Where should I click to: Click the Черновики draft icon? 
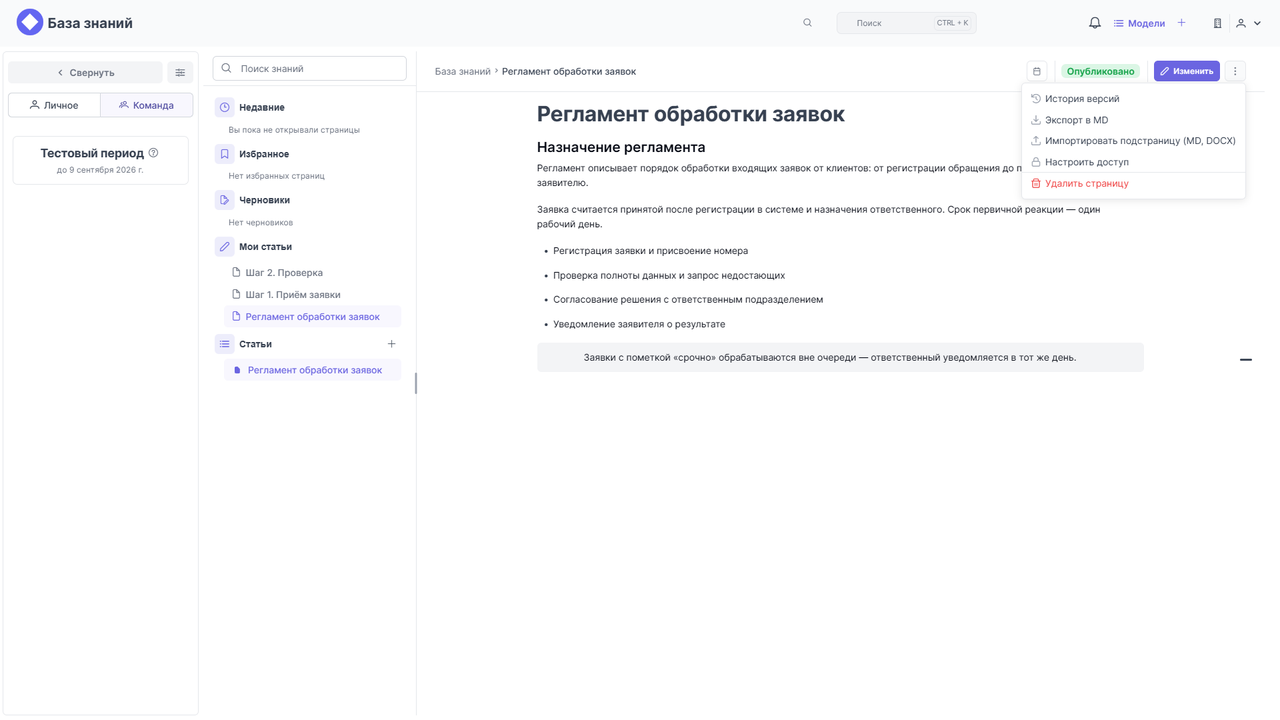point(224,200)
